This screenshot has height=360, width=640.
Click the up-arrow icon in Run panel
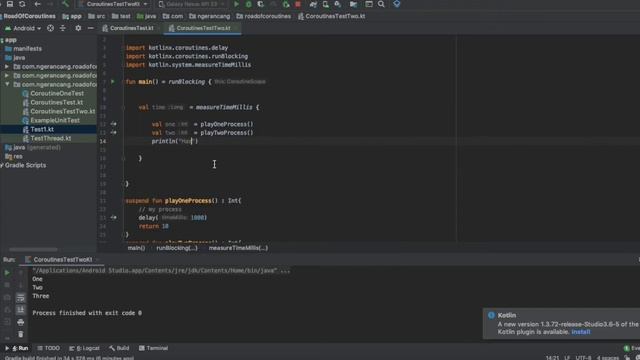(20, 273)
